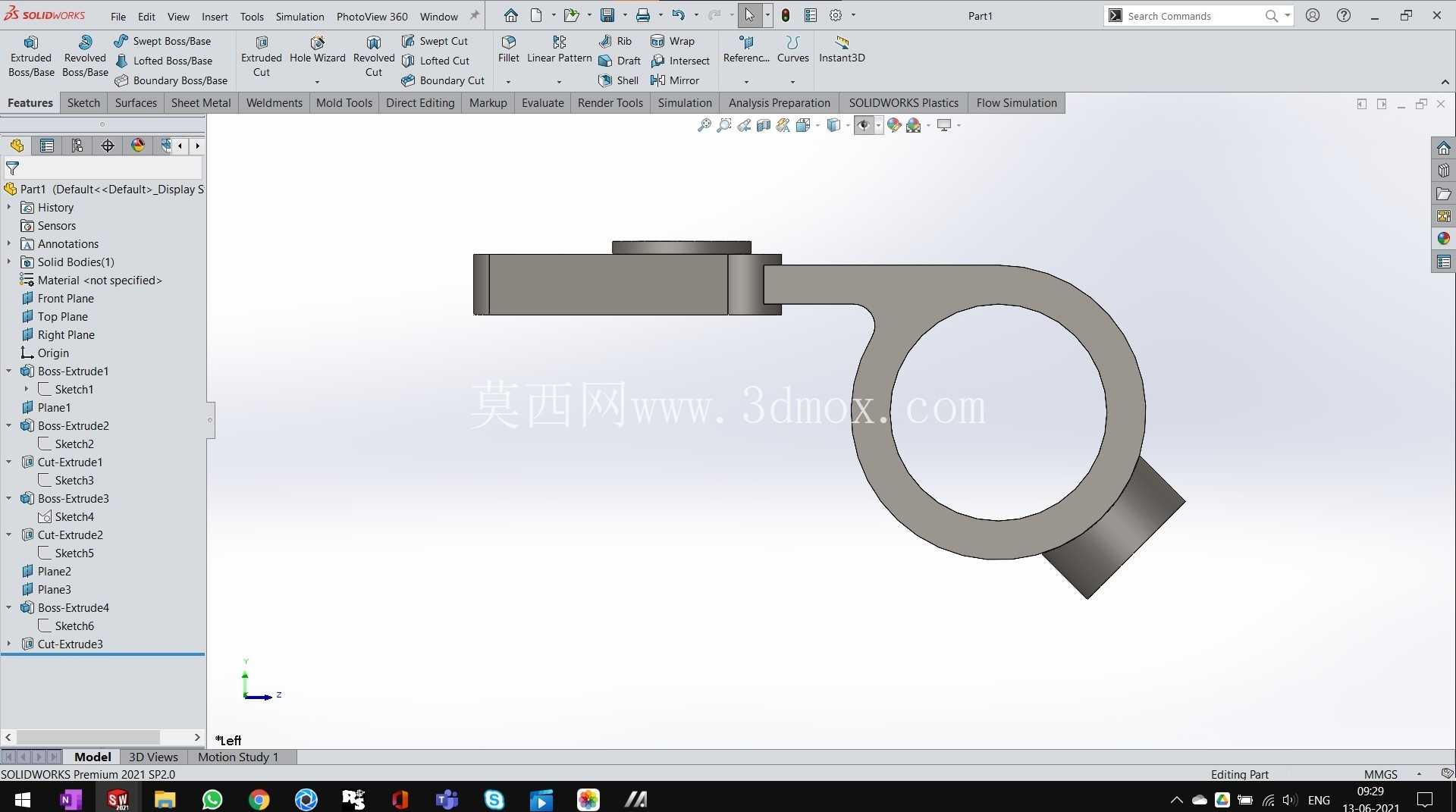The image size is (1456, 812).
Task: Open Google Chrome from the taskbar
Action: click(x=259, y=799)
